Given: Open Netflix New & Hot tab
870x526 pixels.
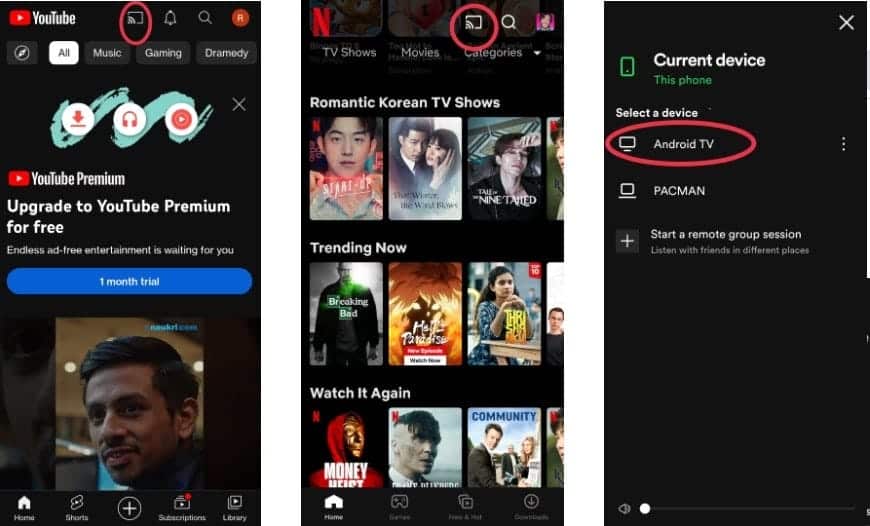Looking at the screenshot, I should [466, 507].
